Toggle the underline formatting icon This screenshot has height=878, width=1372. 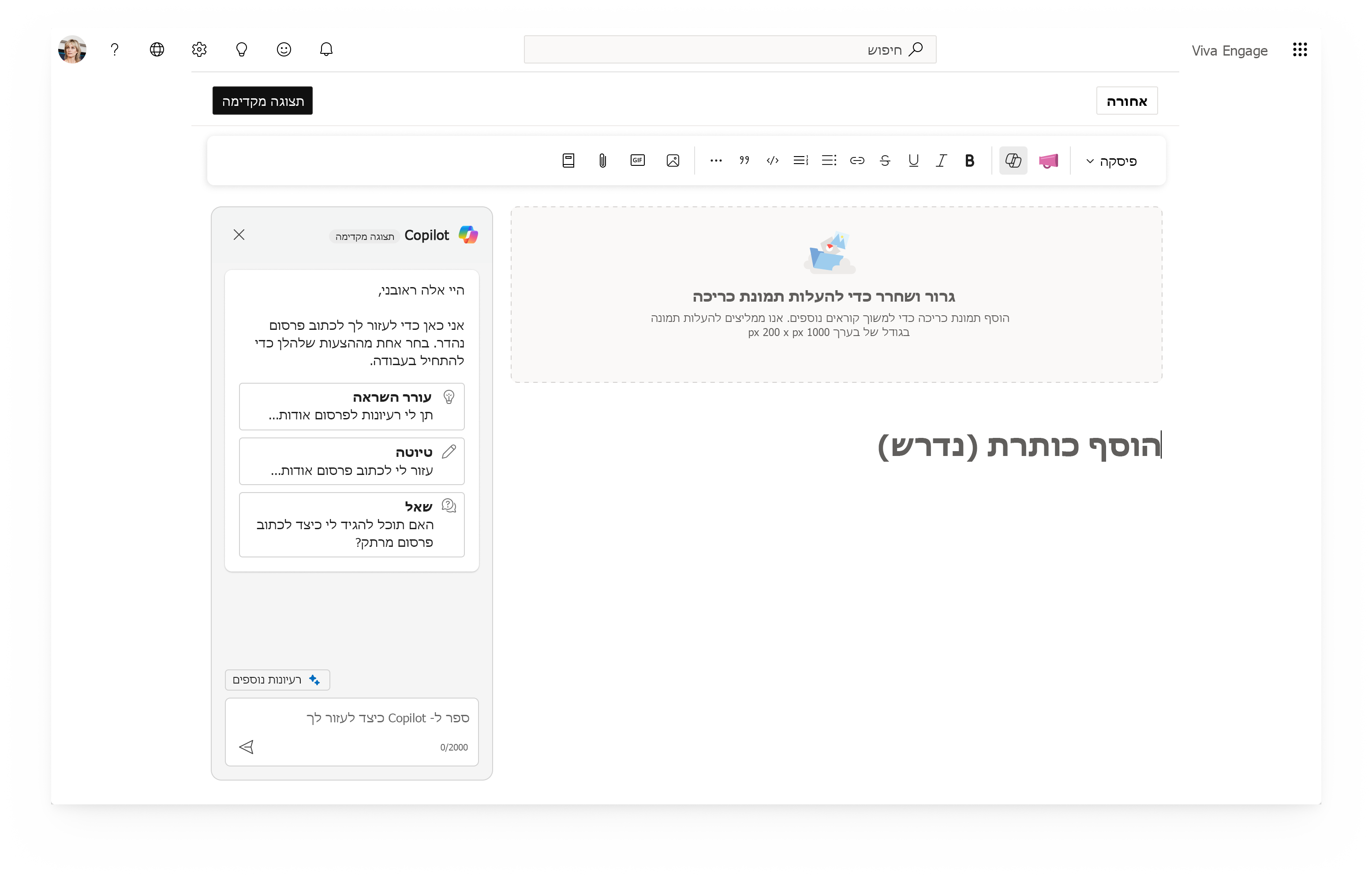pos(912,161)
